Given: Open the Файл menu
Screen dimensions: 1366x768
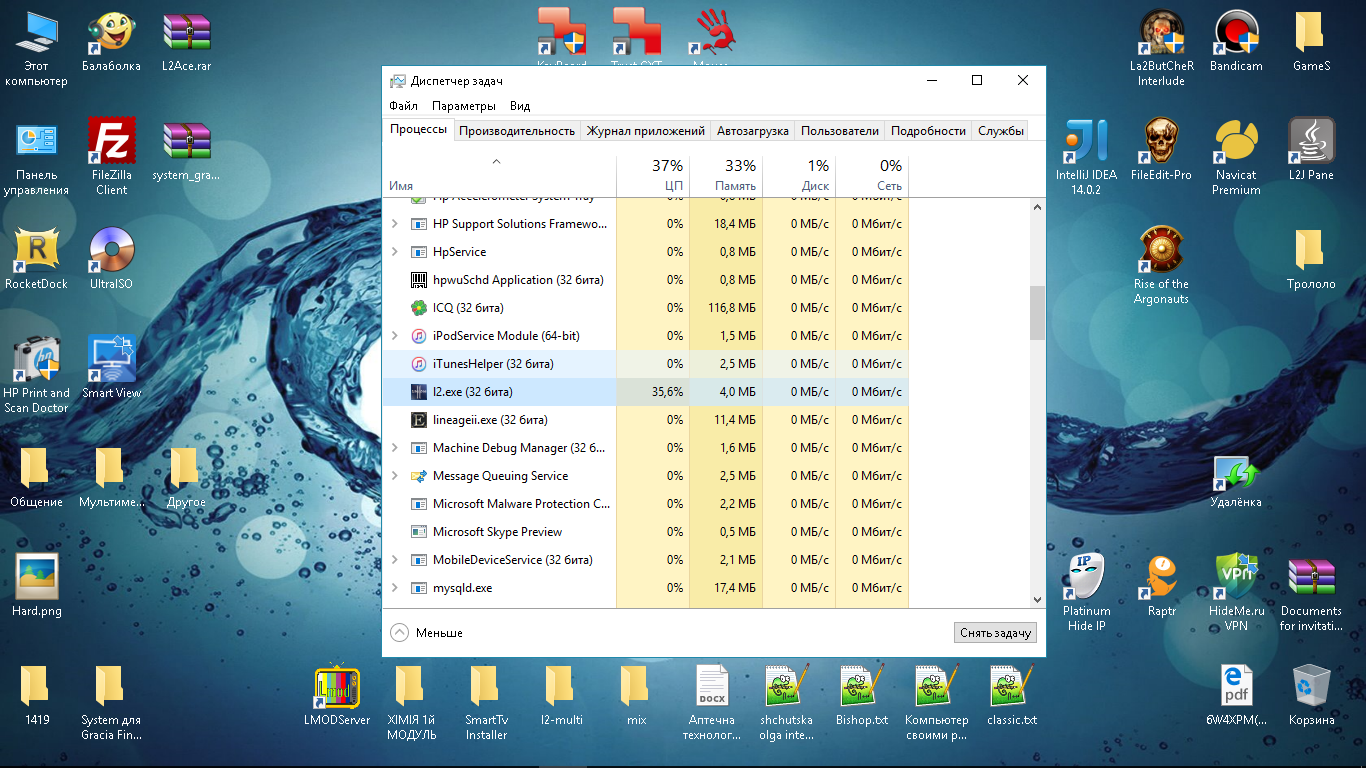Looking at the screenshot, I should tap(404, 106).
